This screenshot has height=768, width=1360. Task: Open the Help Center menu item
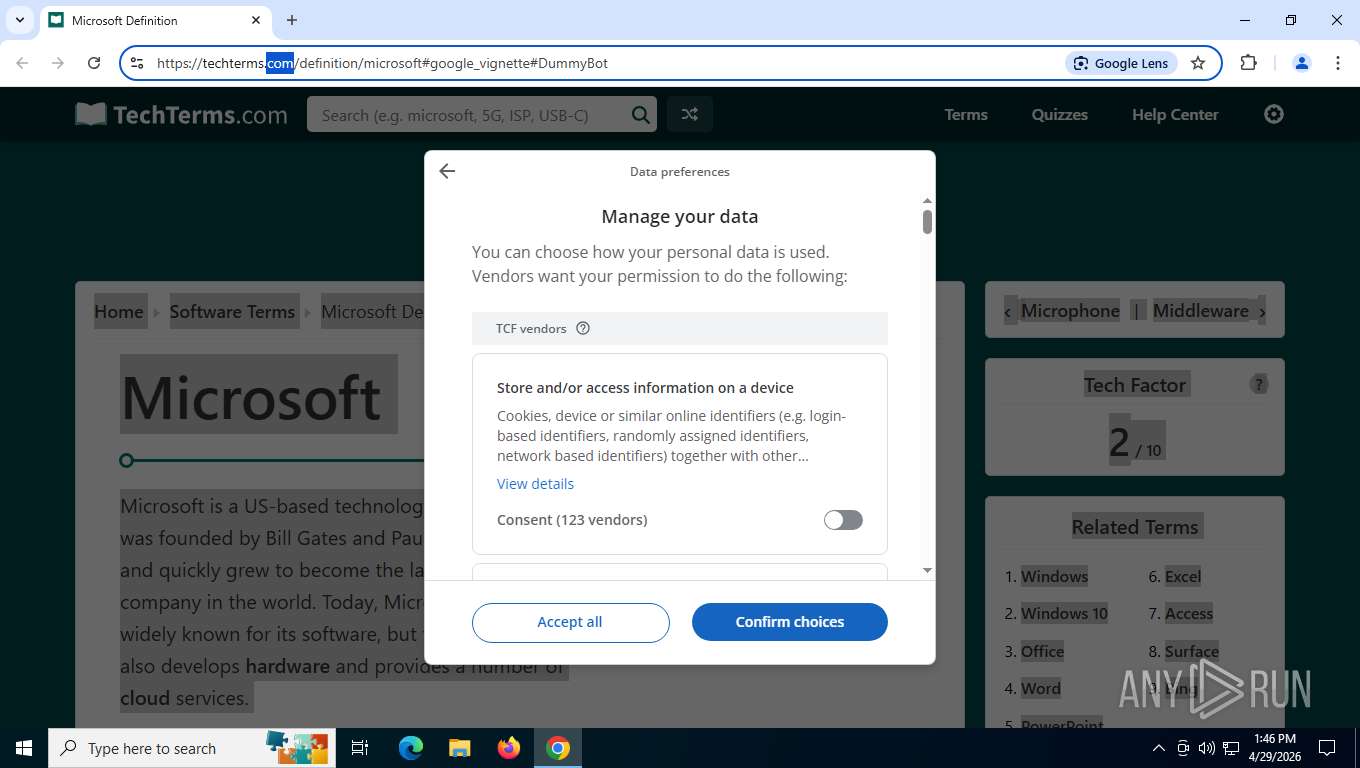click(1175, 115)
